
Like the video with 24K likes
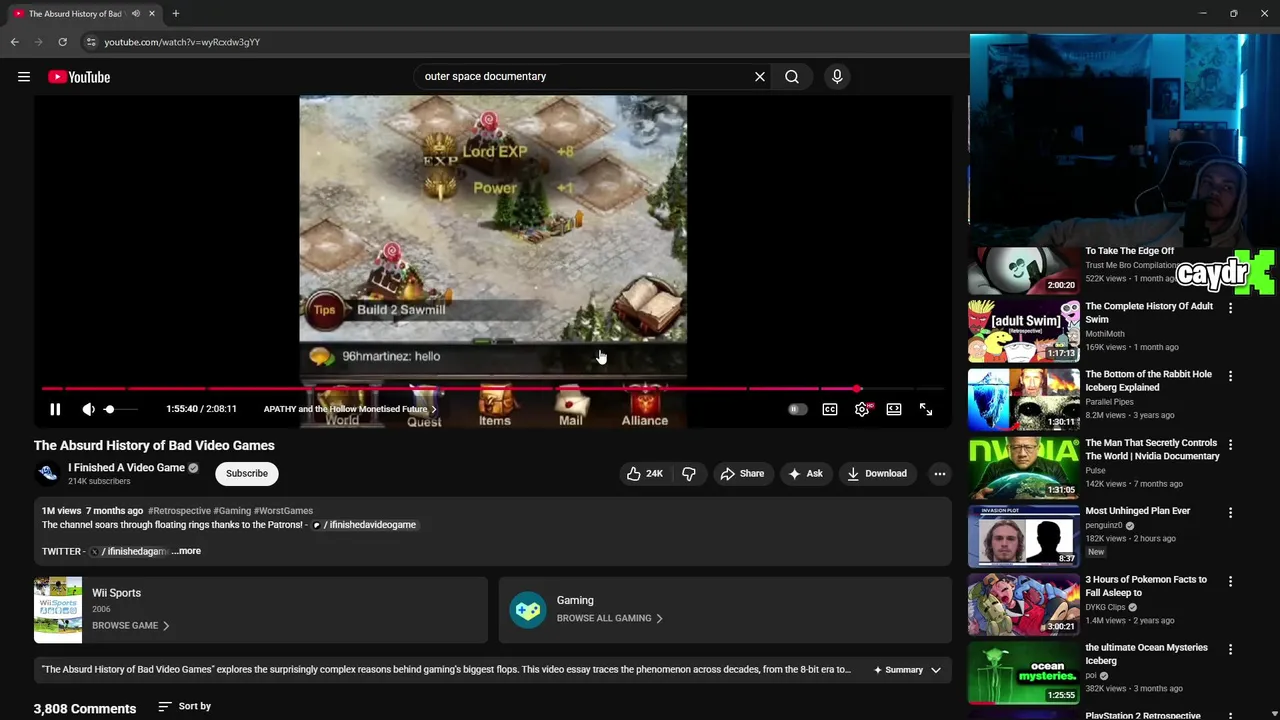click(x=644, y=474)
